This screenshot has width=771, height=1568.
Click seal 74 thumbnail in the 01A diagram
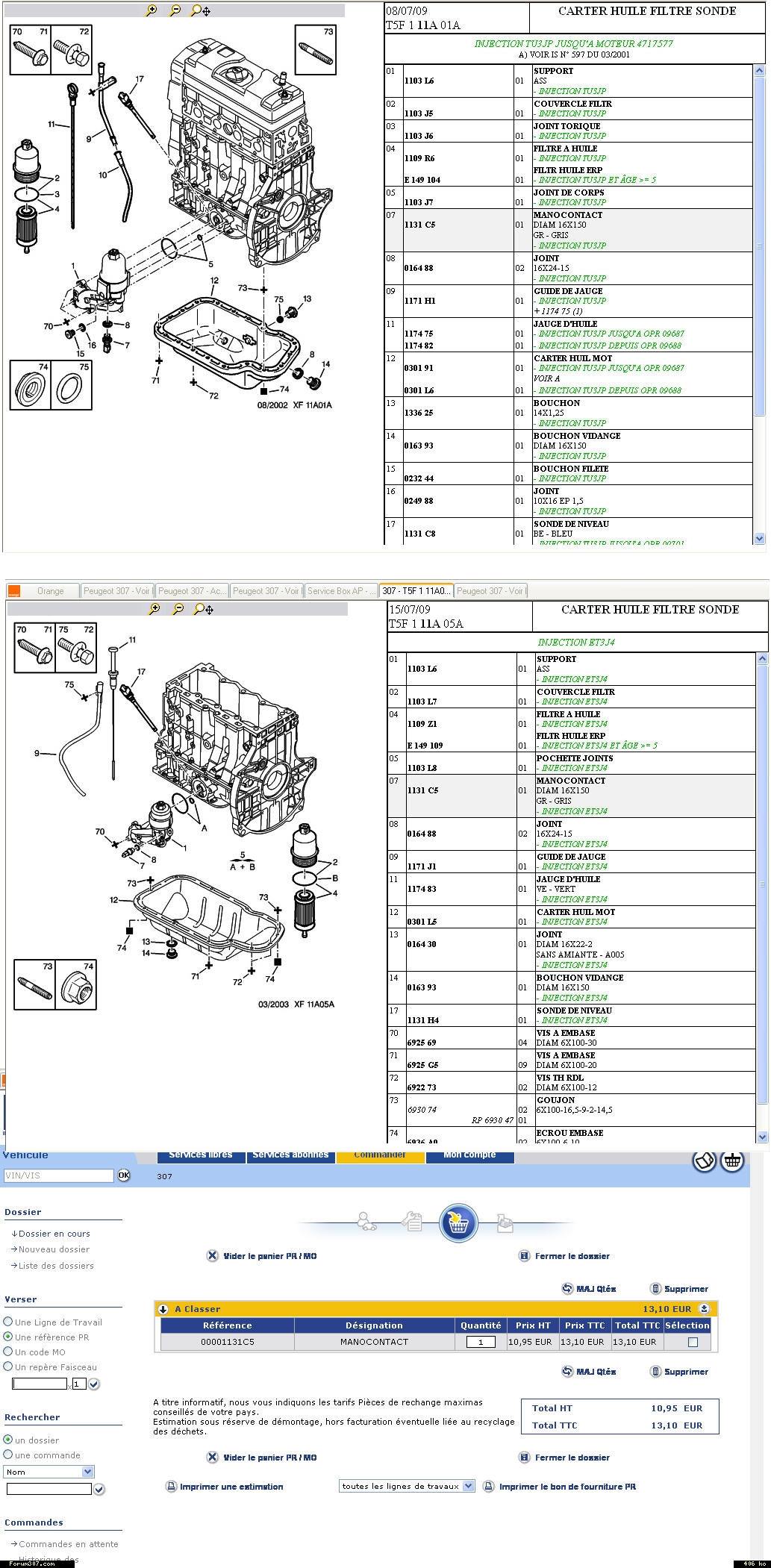pos(31,384)
